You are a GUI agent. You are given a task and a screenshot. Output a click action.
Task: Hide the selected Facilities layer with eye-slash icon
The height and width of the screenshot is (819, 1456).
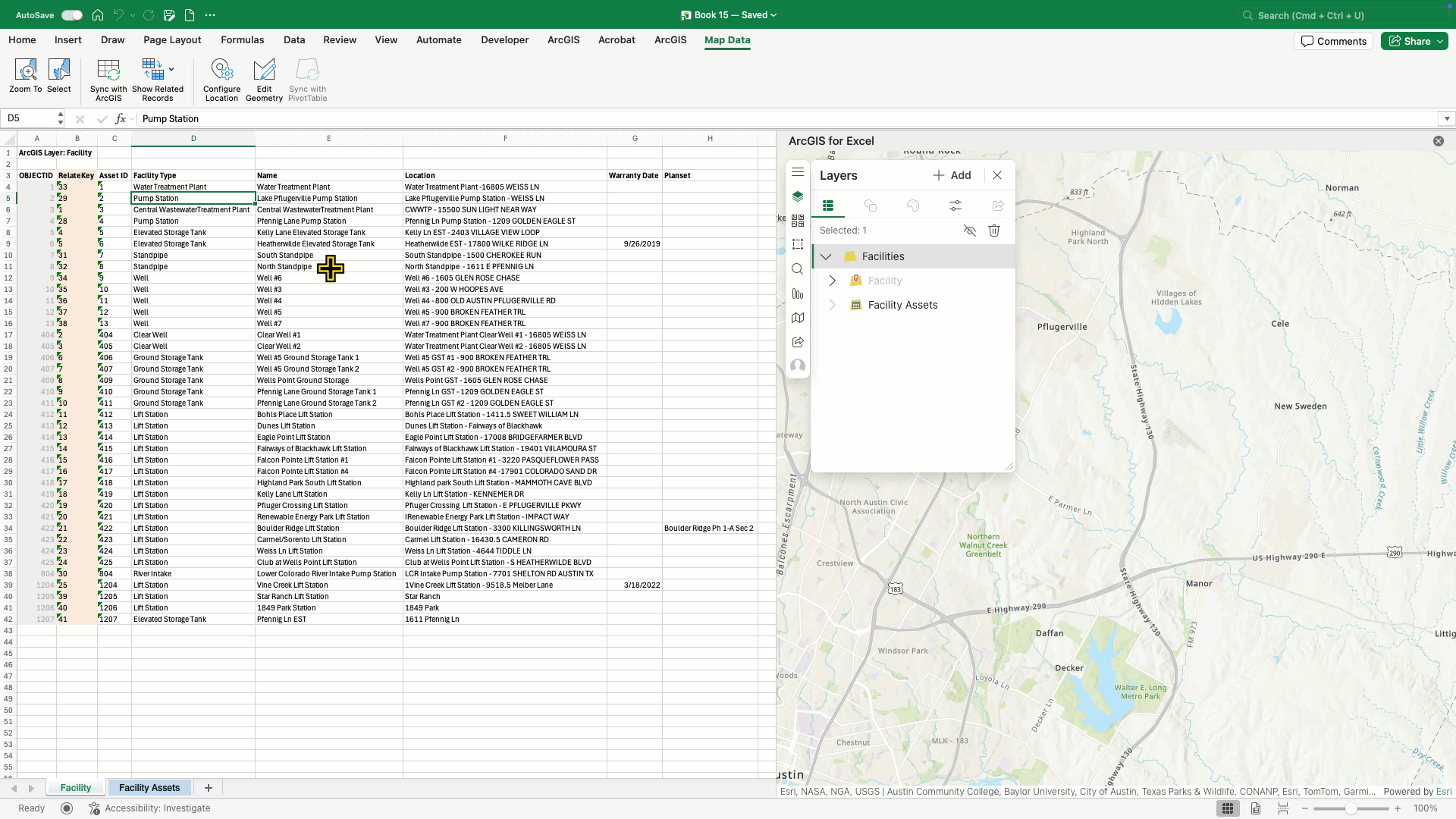(x=971, y=231)
